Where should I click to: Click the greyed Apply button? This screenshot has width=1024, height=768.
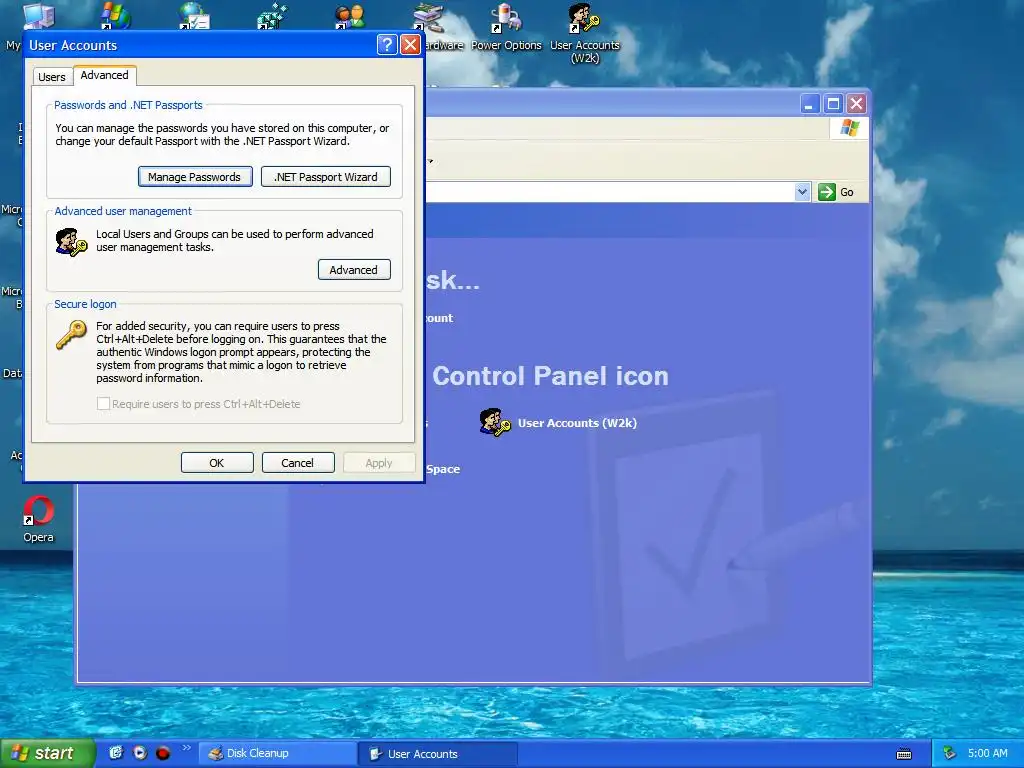(379, 462)
